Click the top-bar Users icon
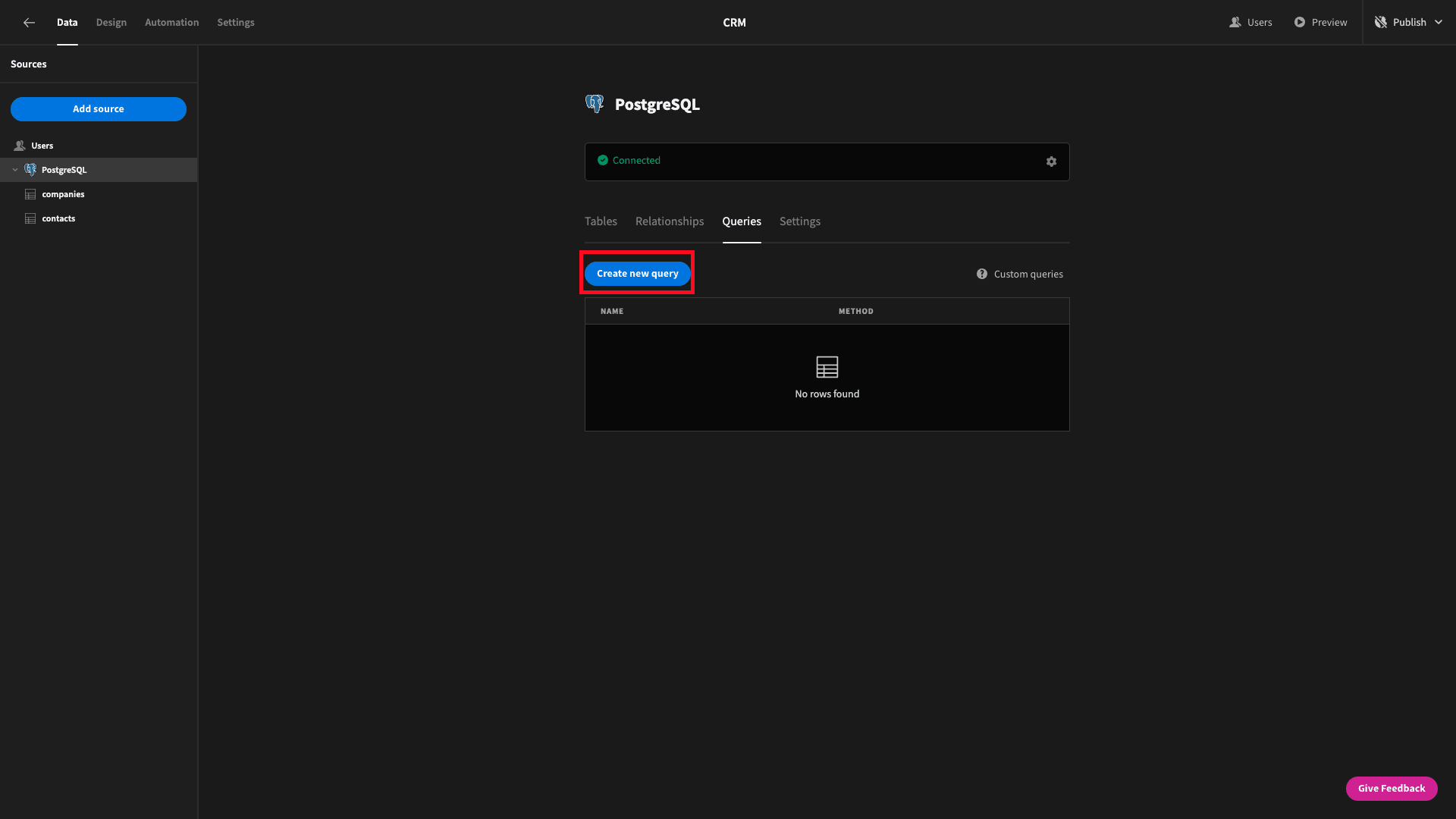Screen dimensions: 1456x819 [x=1235, y=22]
